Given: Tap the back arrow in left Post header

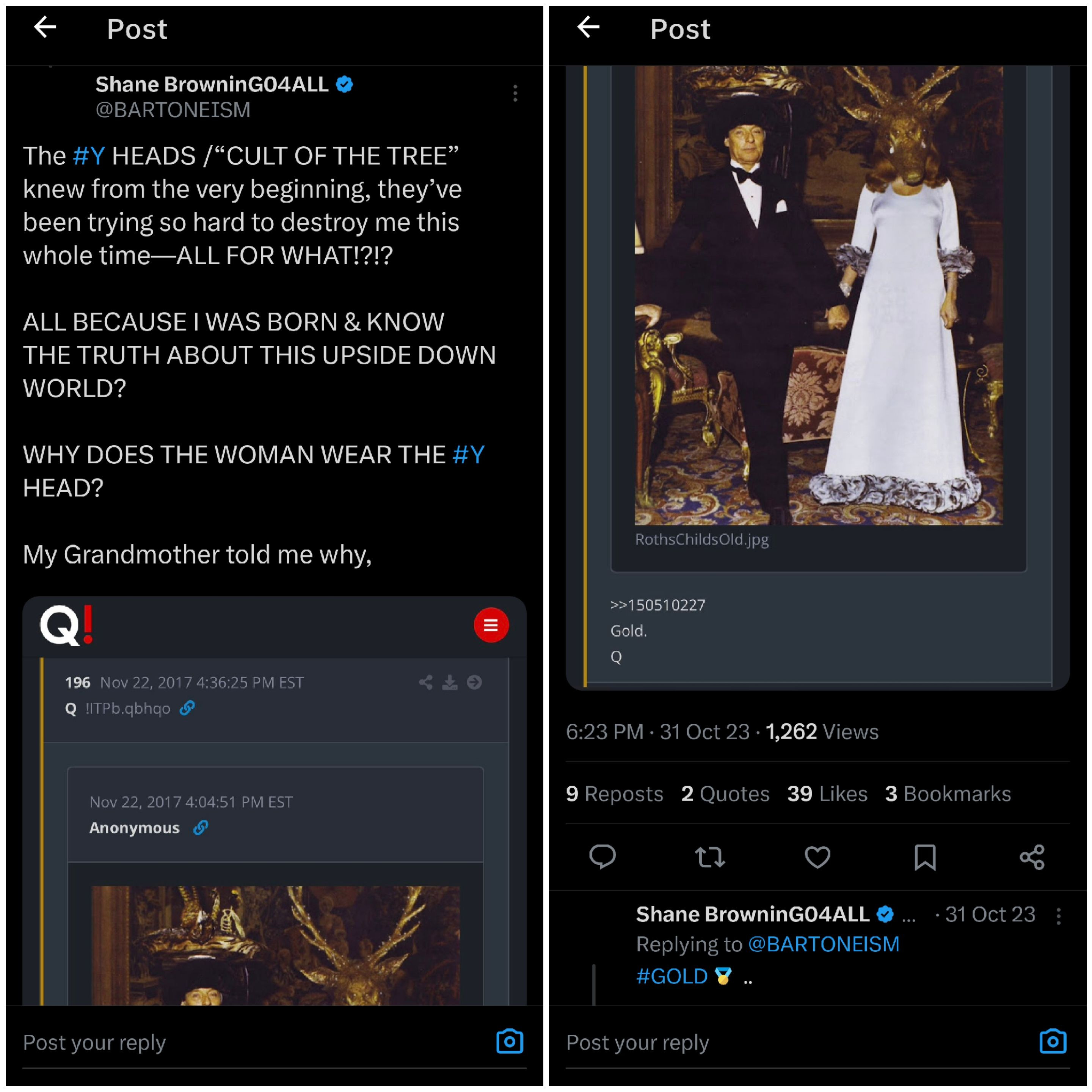Looking at the screenshot, I should coord(45,27).
